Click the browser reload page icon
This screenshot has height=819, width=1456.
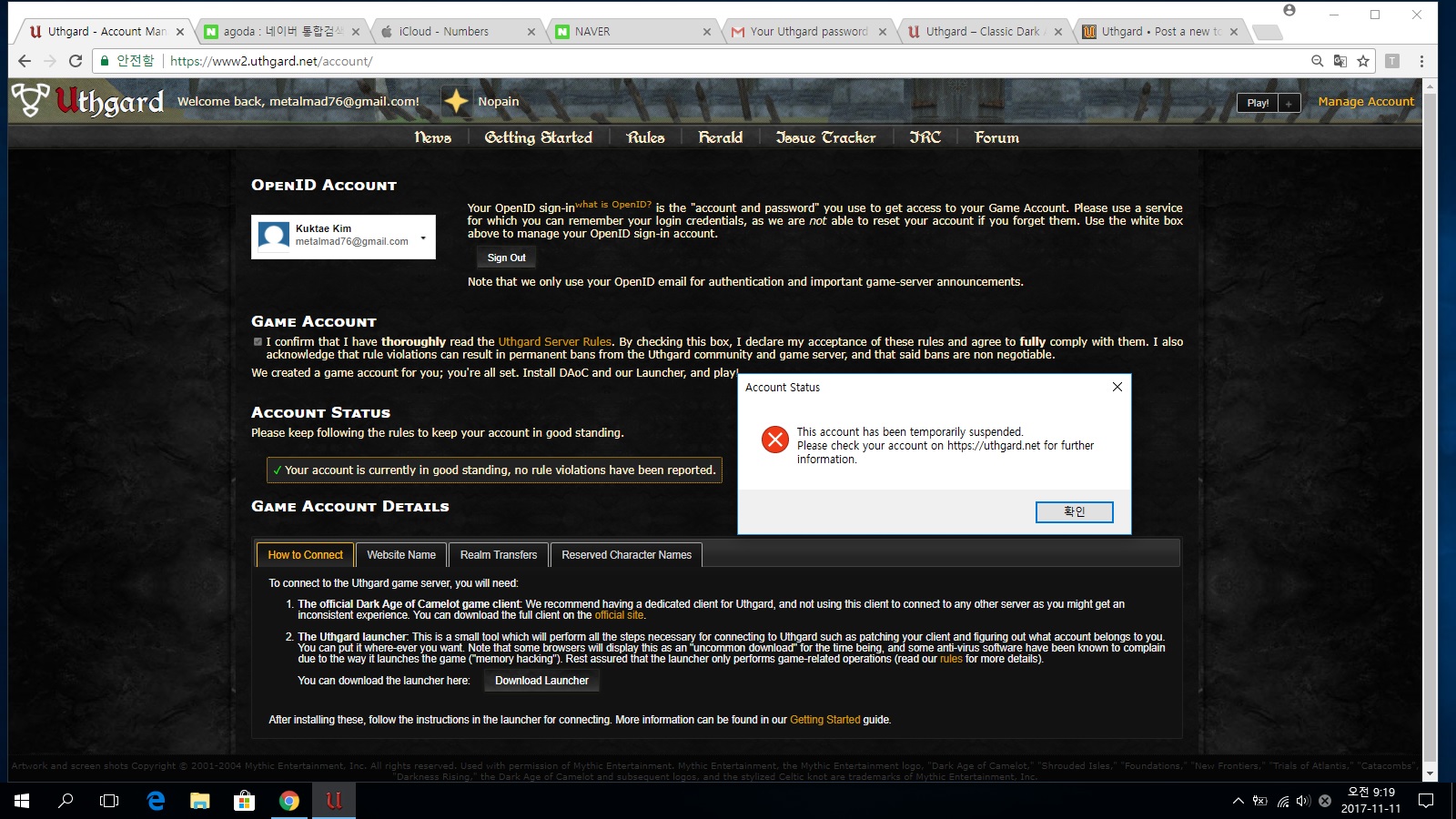point(76,61)
